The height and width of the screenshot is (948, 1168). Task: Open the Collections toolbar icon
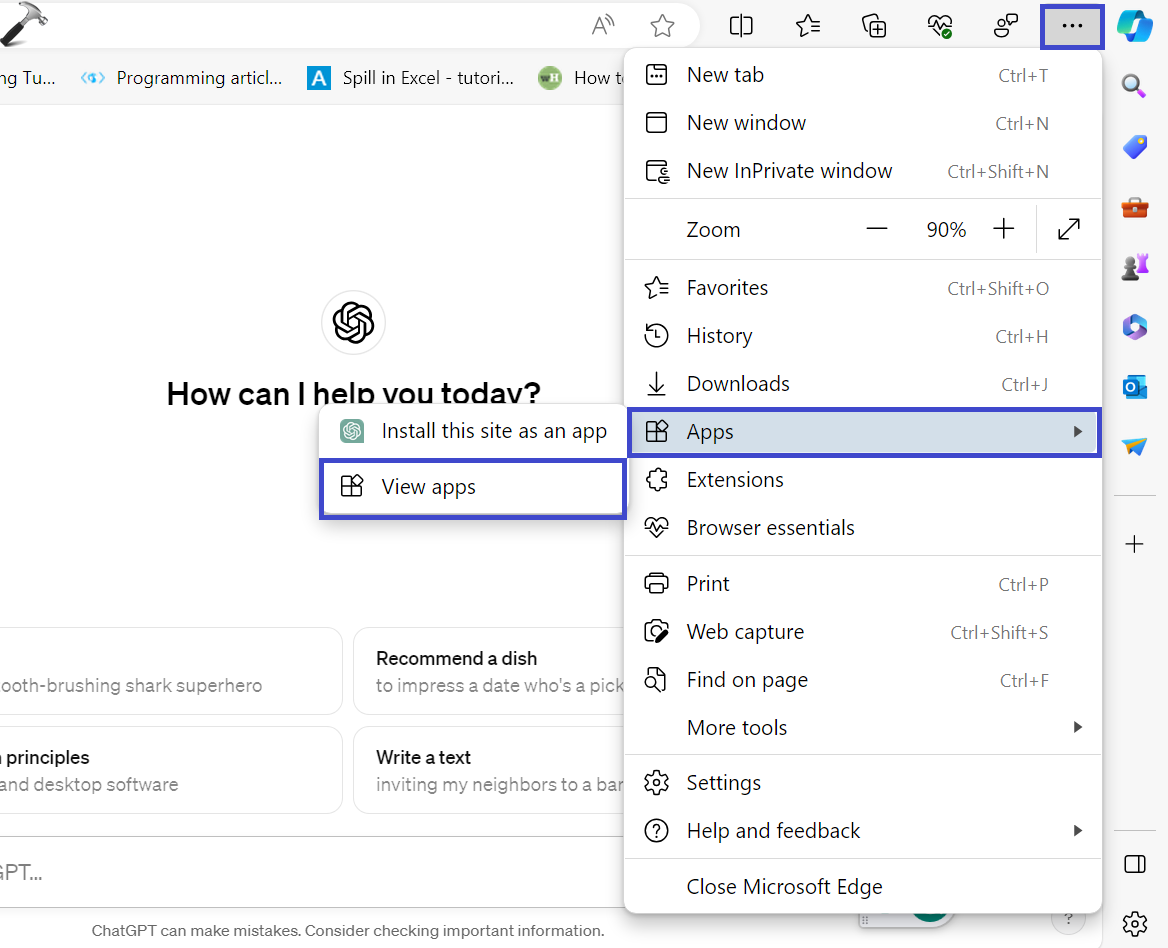point(874,26)
